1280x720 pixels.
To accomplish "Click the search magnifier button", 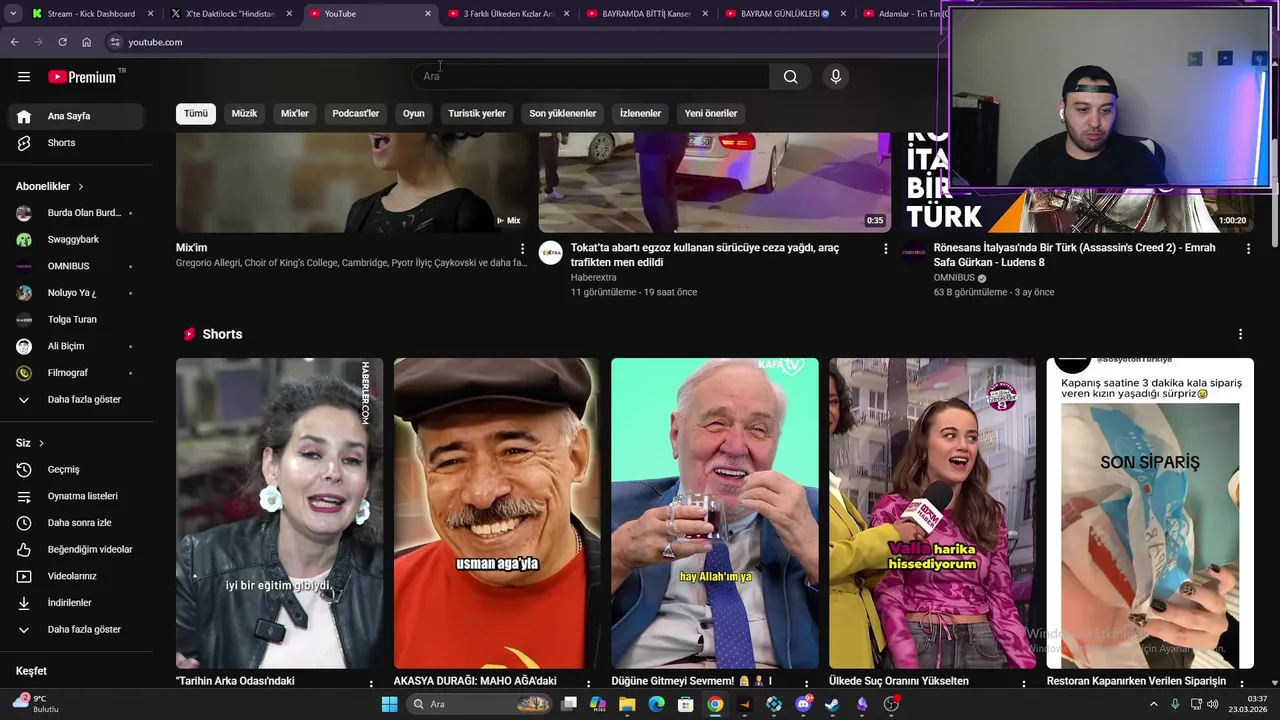I will [790, 77].
